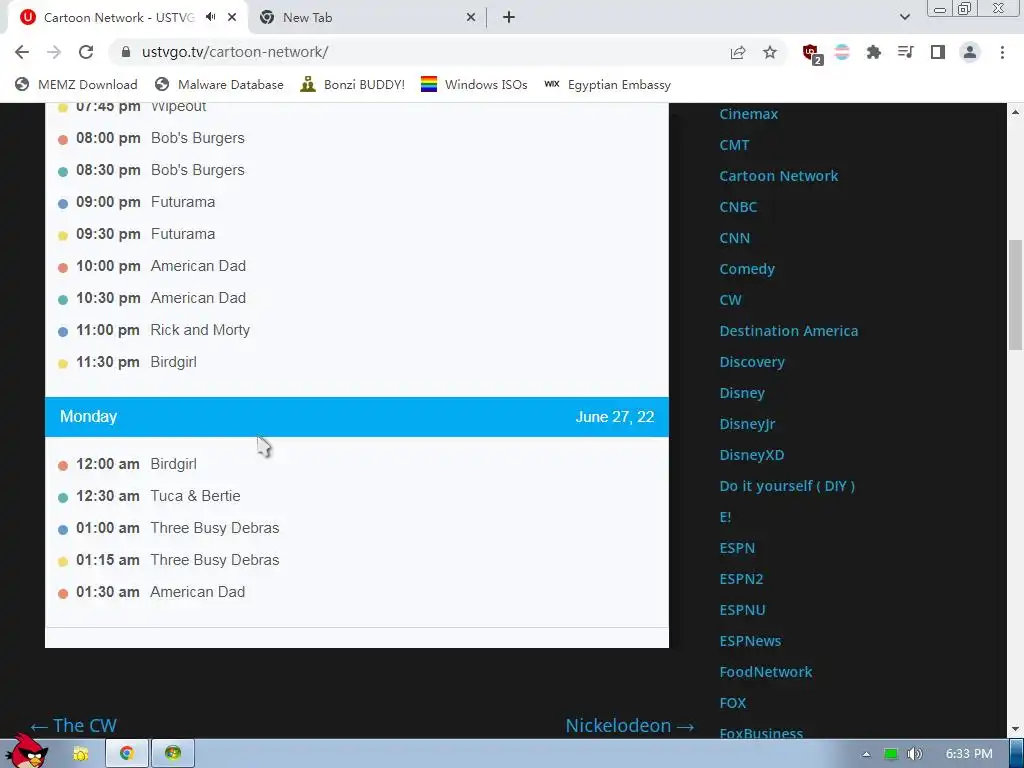
Task: Click the address bar URL field
Action: (x=418, y=52)
